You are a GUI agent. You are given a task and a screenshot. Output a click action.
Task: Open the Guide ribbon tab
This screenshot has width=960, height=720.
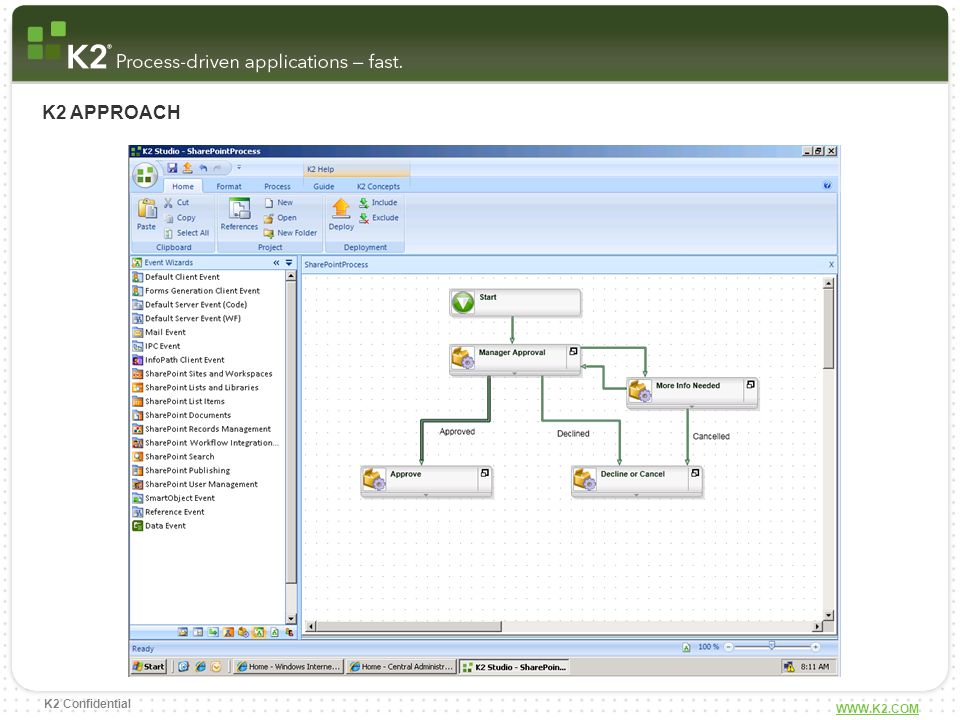(323, 186)
